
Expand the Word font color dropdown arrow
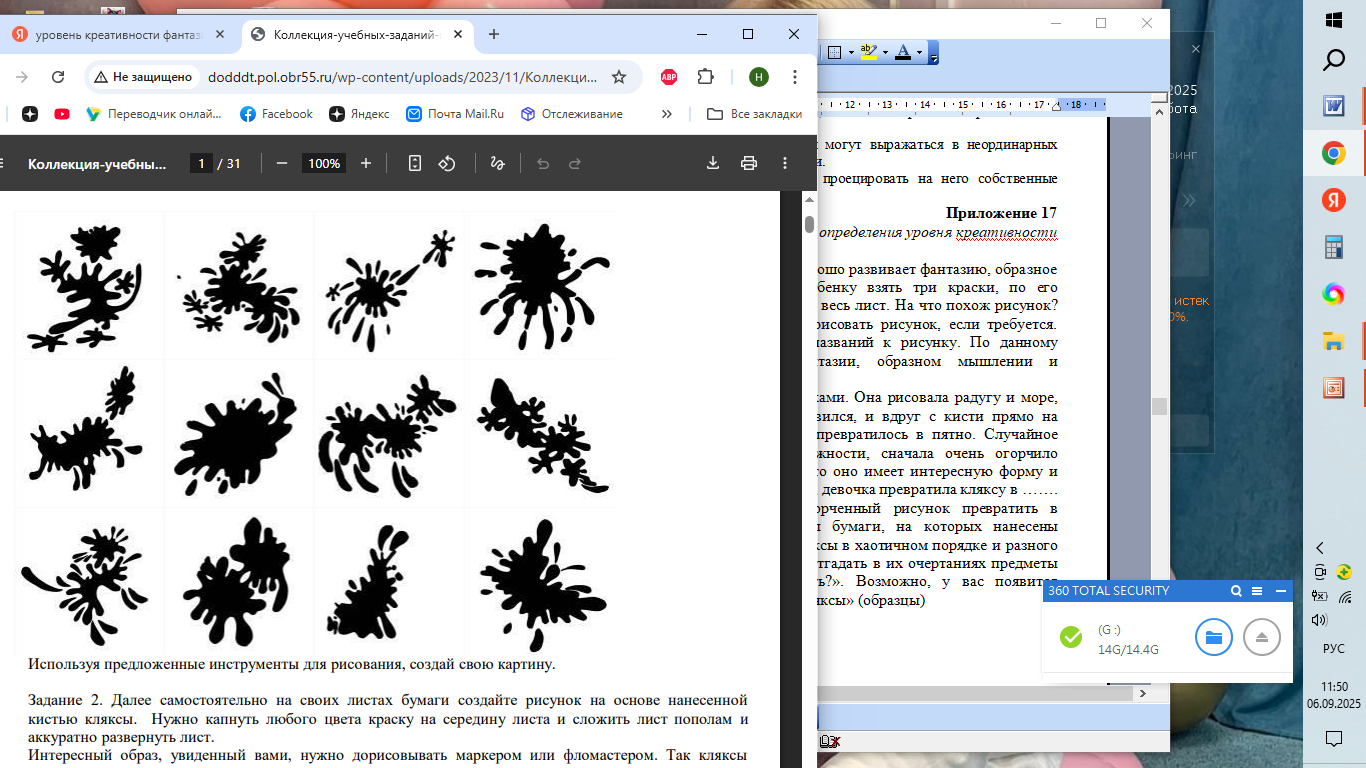pos(920,52)
